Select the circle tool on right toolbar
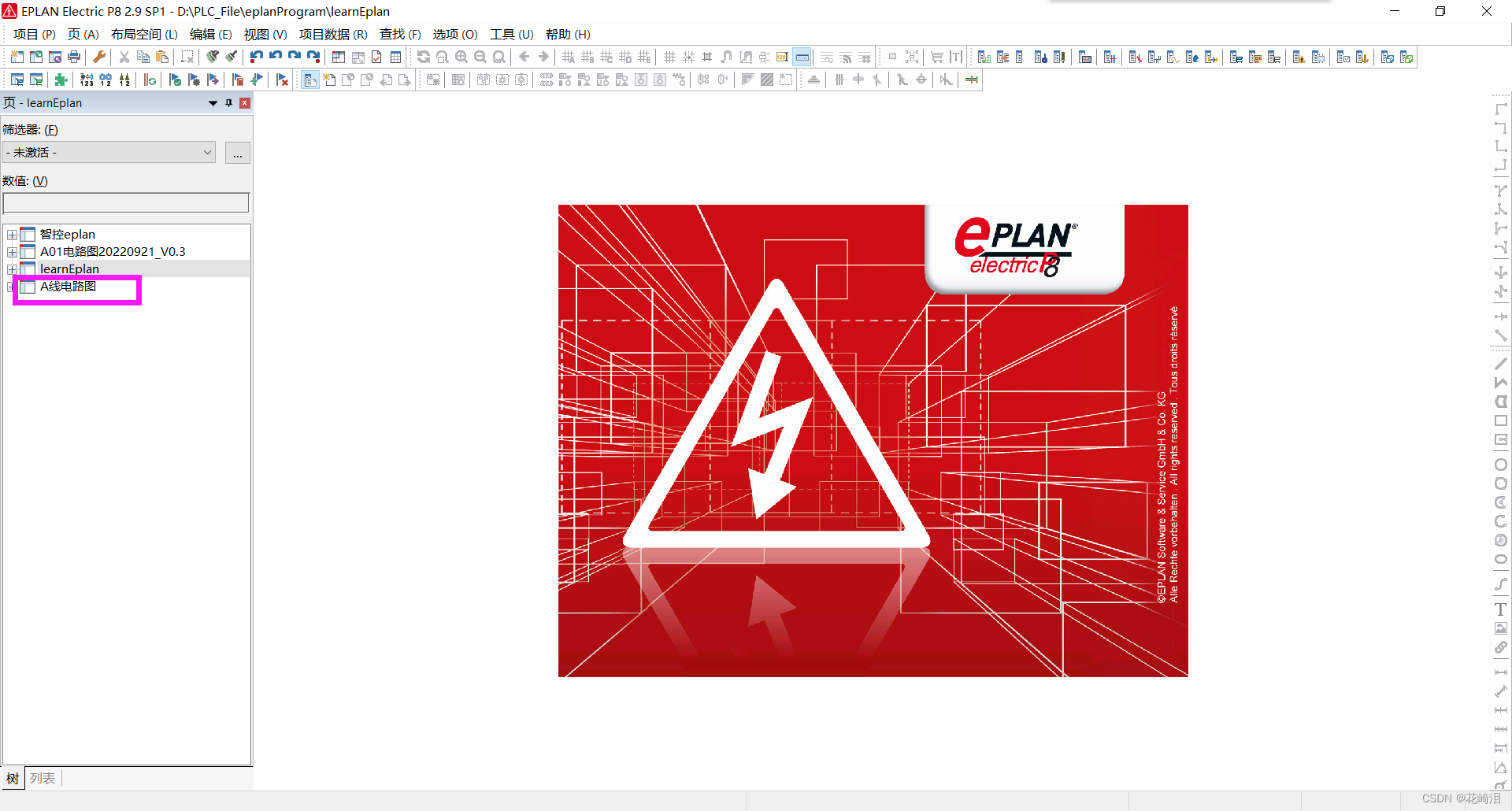Image resolution: width=1512 pixels, height=811 pixels. pos(1501,465)
